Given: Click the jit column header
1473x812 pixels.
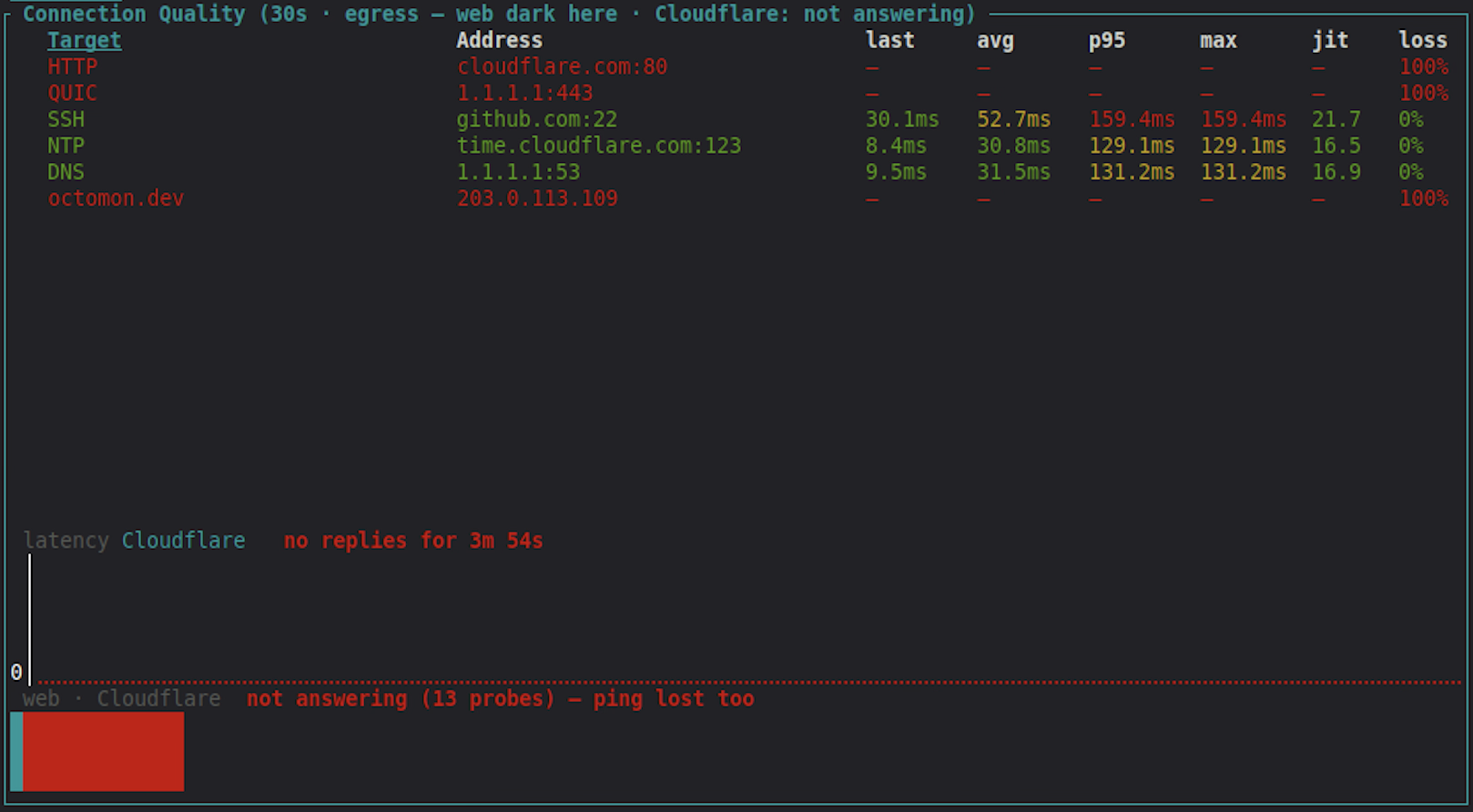Looking at the screenshot, I should pyautogui.click(x=1330, y=40).
